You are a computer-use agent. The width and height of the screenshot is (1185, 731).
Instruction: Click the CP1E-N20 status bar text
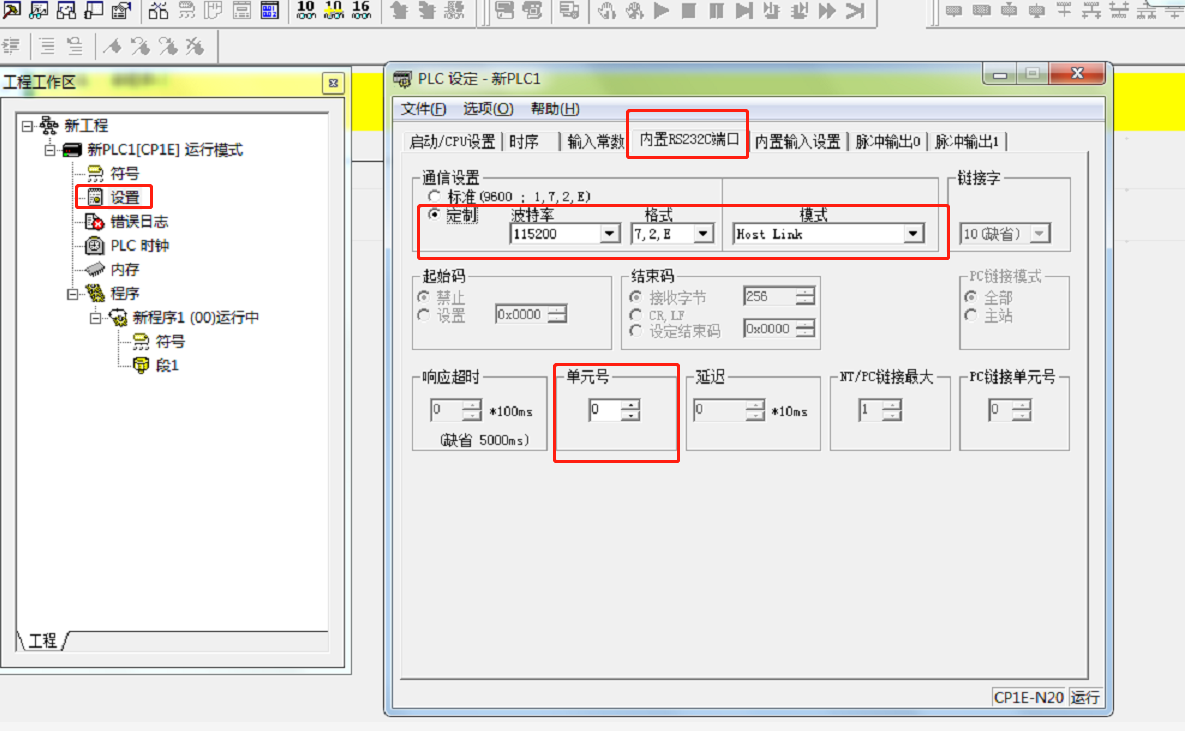1029,697
